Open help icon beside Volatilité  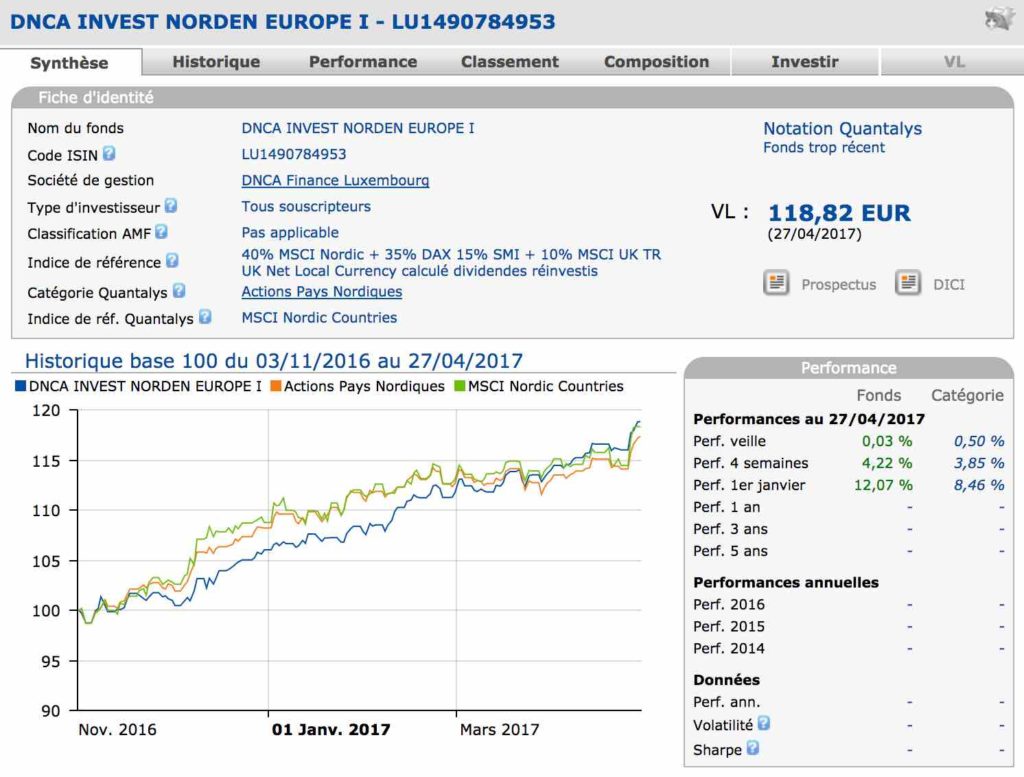coord(763,723)
